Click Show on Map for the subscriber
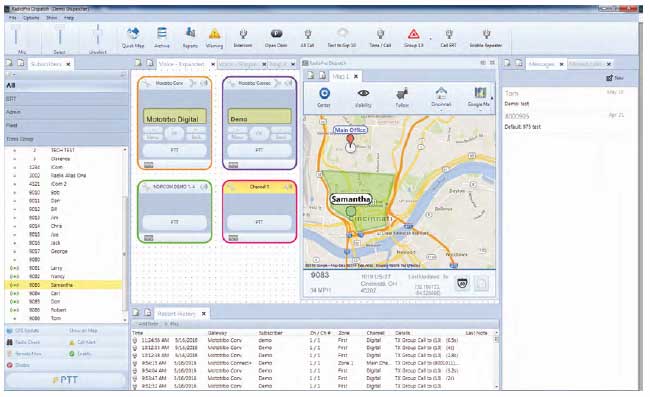 tap(83, 331)
